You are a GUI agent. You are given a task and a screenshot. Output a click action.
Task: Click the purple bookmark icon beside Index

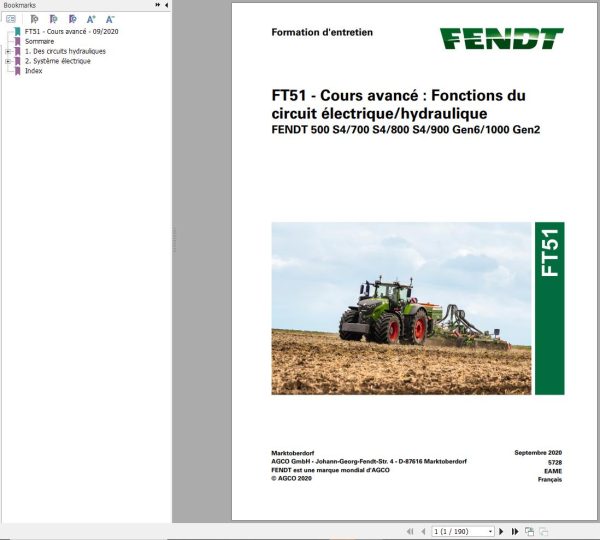(x=17, y=71)
